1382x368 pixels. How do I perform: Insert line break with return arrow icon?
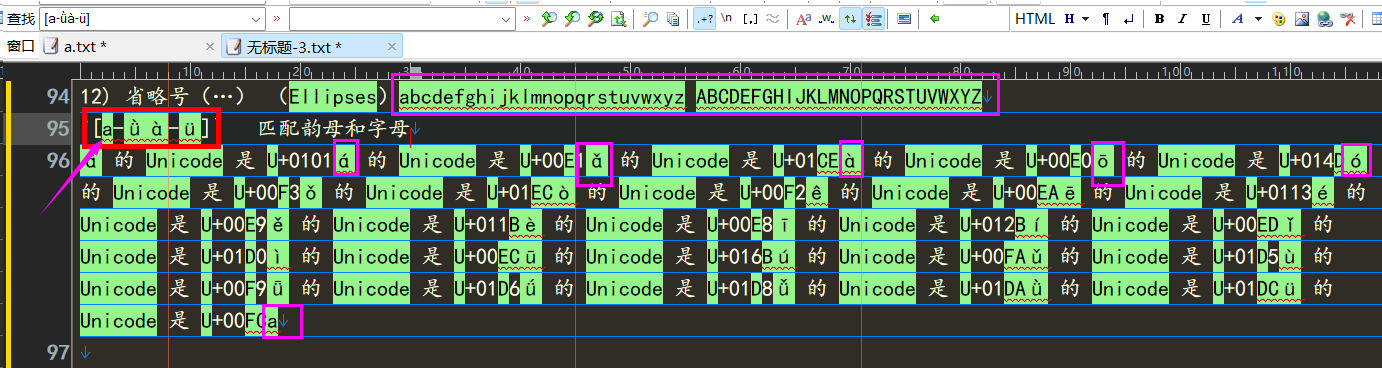[1128, 18]
